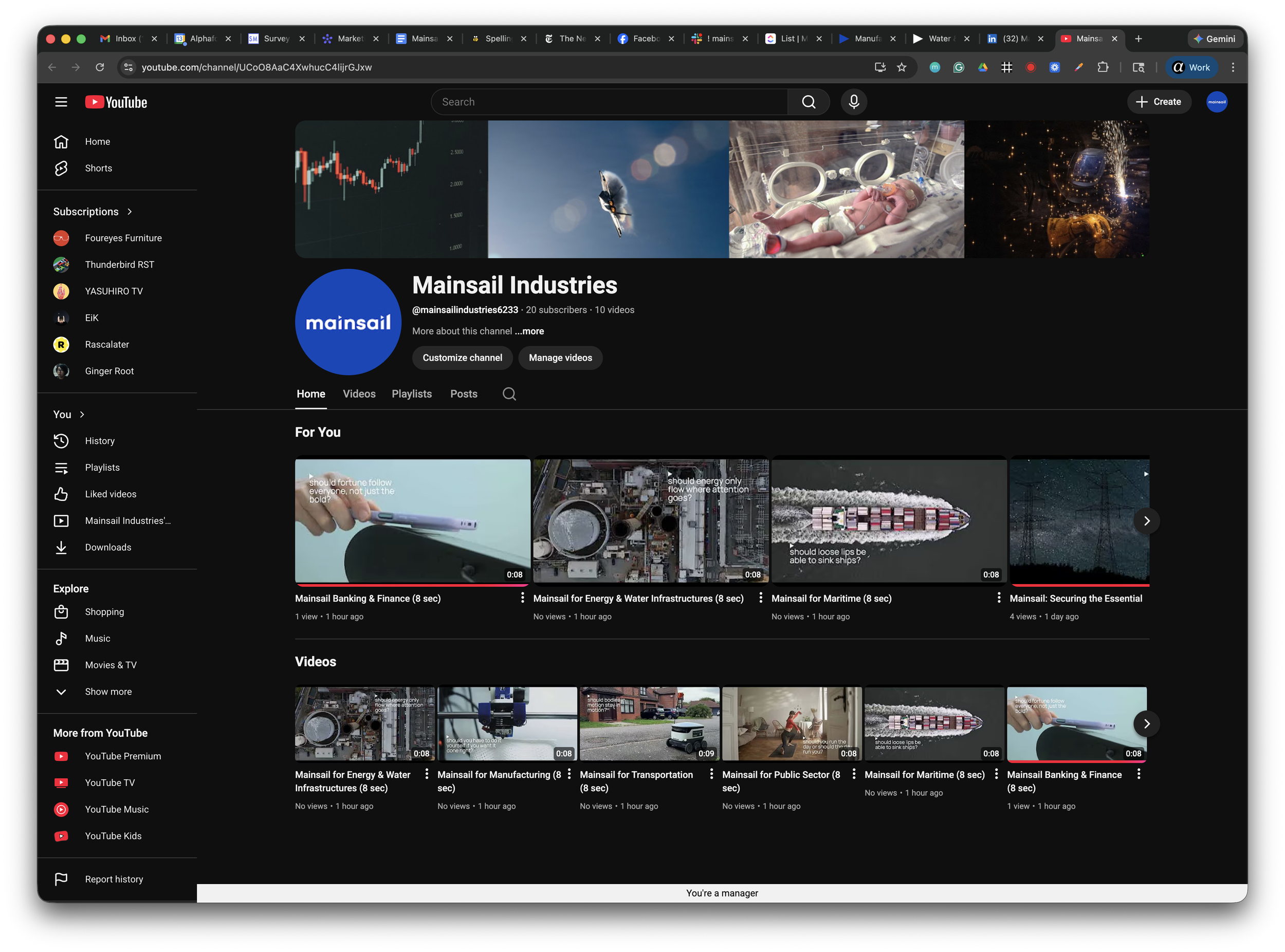The width and height of the screenshot is (1285, 952).
Task: Open options for Mainsail for Transportation video
Action: coord(711,774)
